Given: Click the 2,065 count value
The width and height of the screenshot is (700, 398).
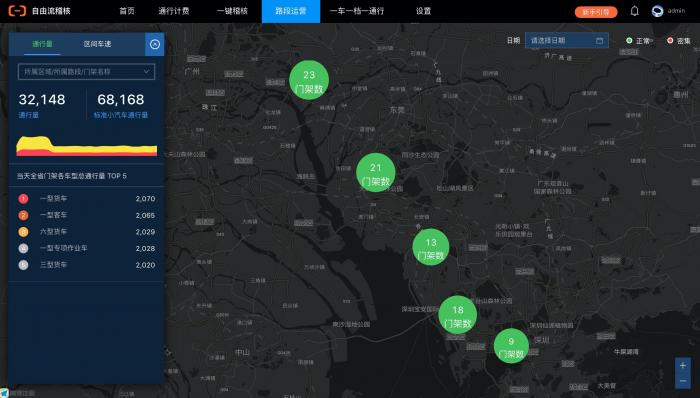Looking at the screenshot, I should pyautogui.click(x=146, y=216).
